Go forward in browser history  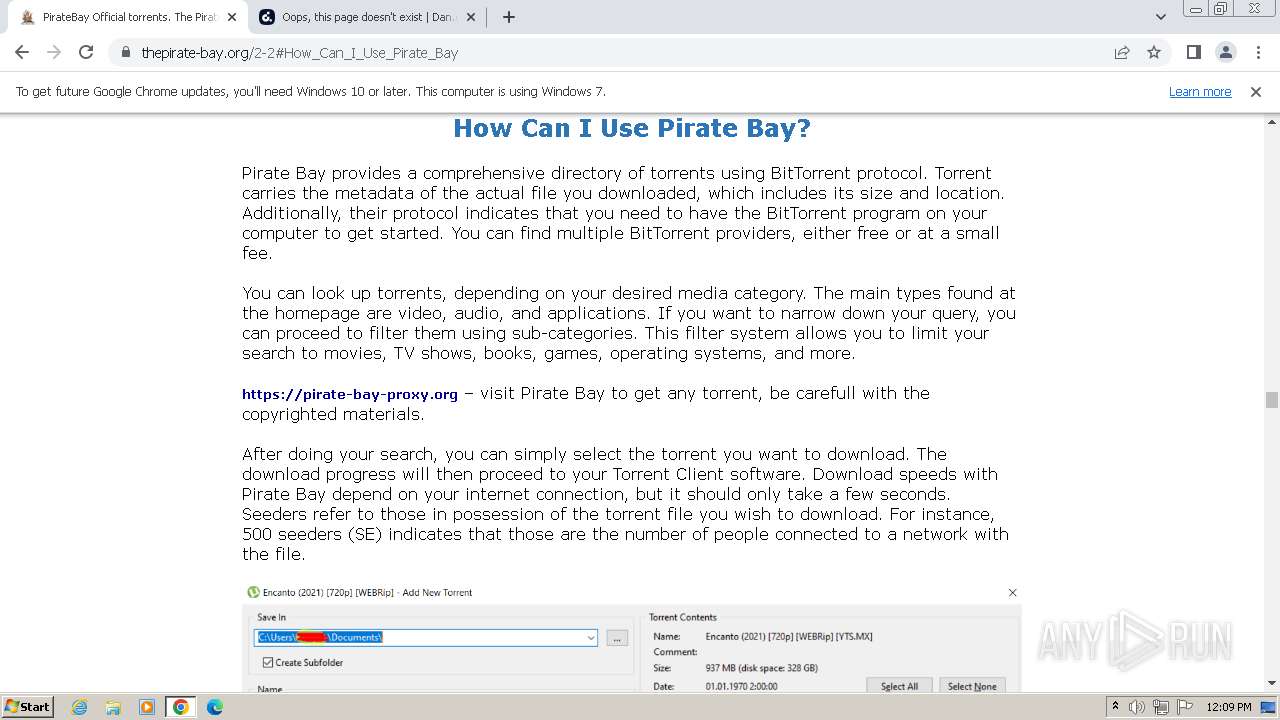(x=54, y=52)
